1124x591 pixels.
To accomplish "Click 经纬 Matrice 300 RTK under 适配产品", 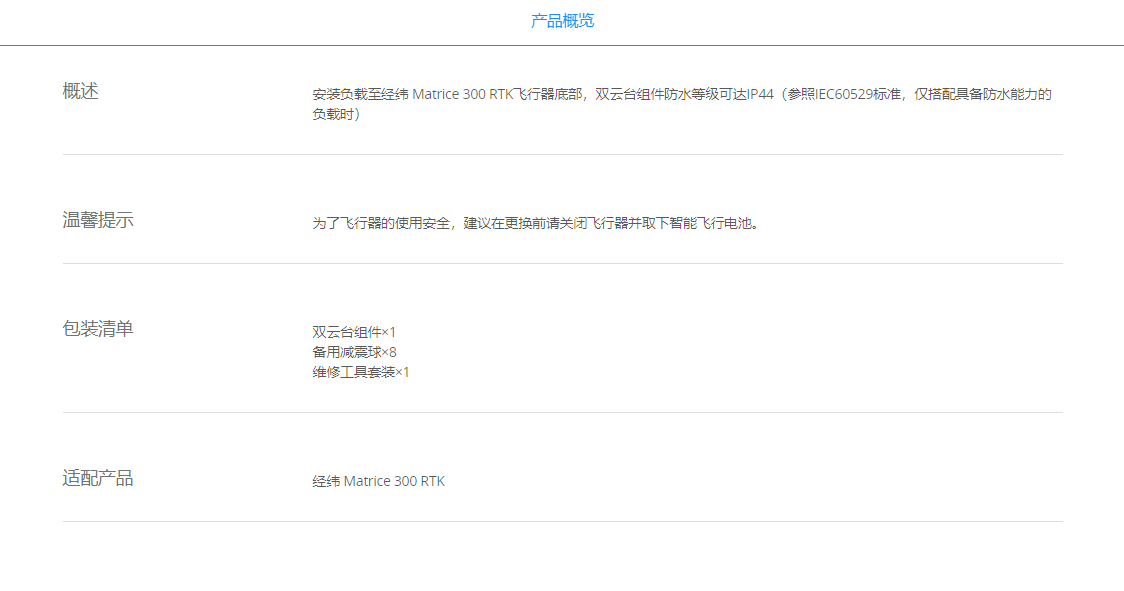I will [378, 481].
